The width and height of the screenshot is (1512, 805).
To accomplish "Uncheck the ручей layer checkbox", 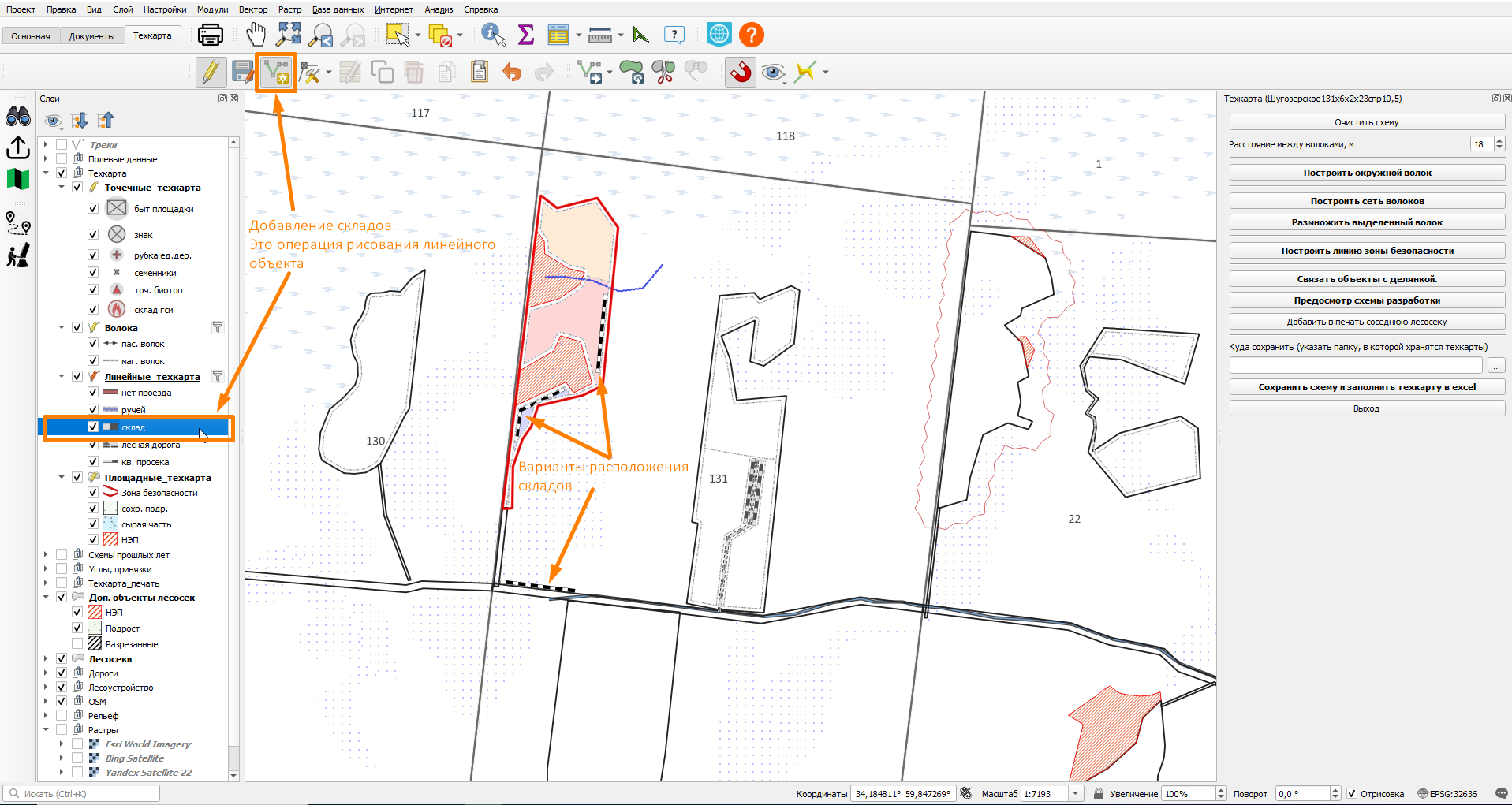I will pos(93,409).
